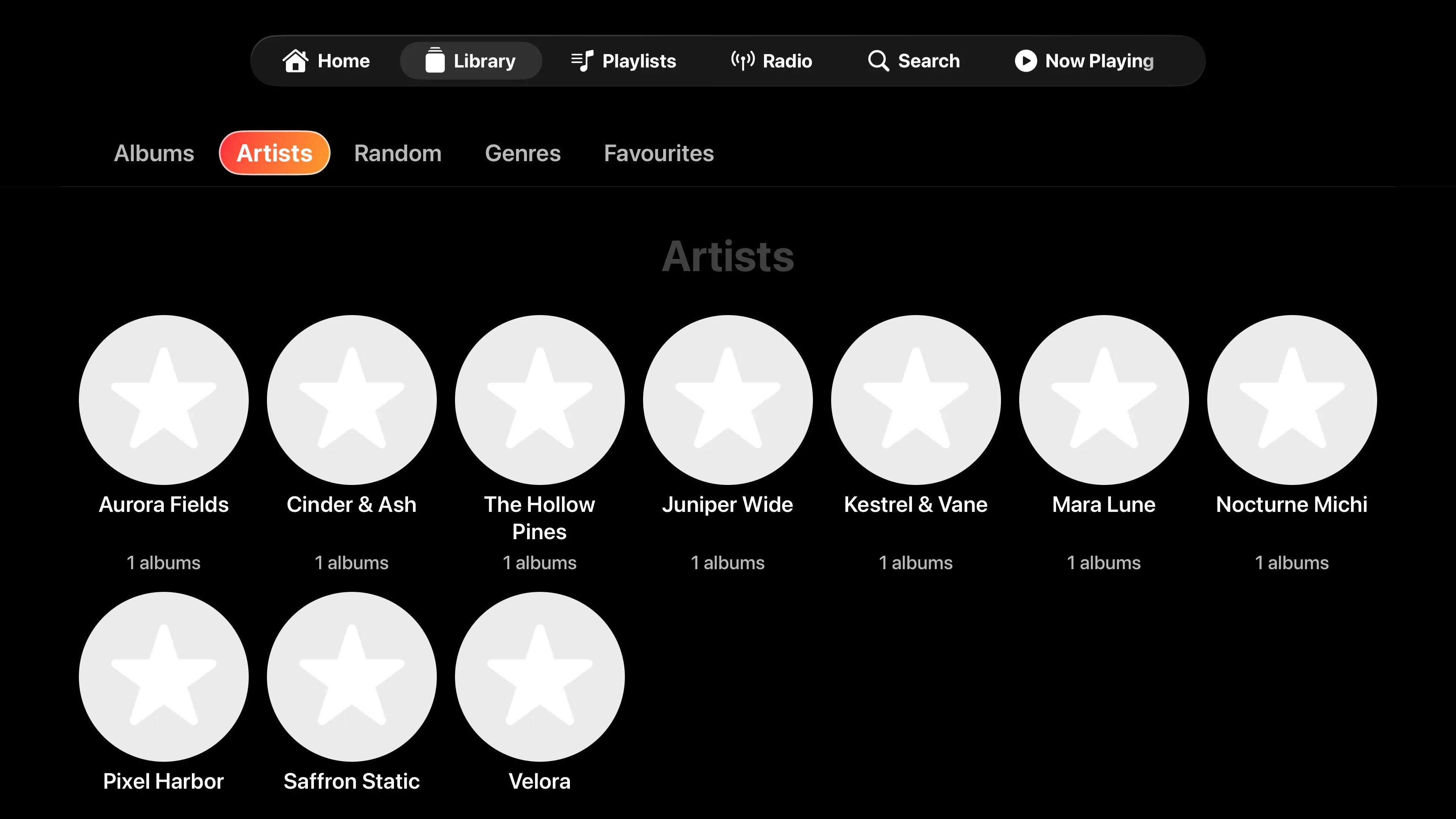The width and height of the screenshot is (1456, 819).
Task: Click the Library stack icon
Action: pos(435,61)
